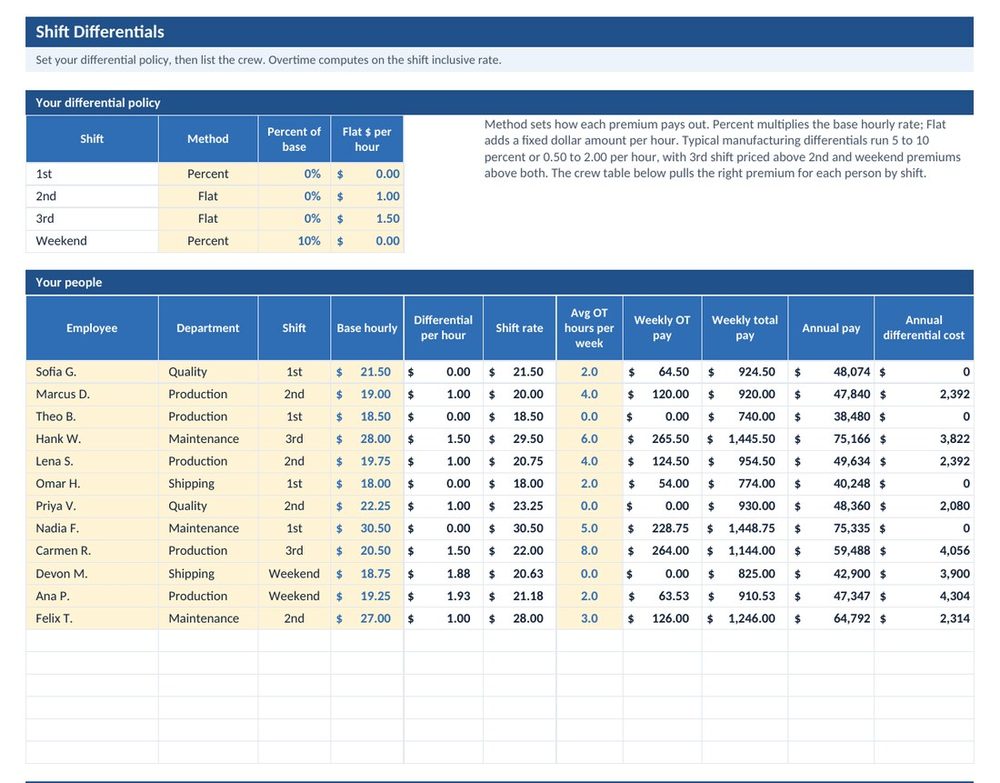This screenshot has width=1000, height=783.
Task: Select the 'Shift rate' column header
Action: [x=519, y=328]
